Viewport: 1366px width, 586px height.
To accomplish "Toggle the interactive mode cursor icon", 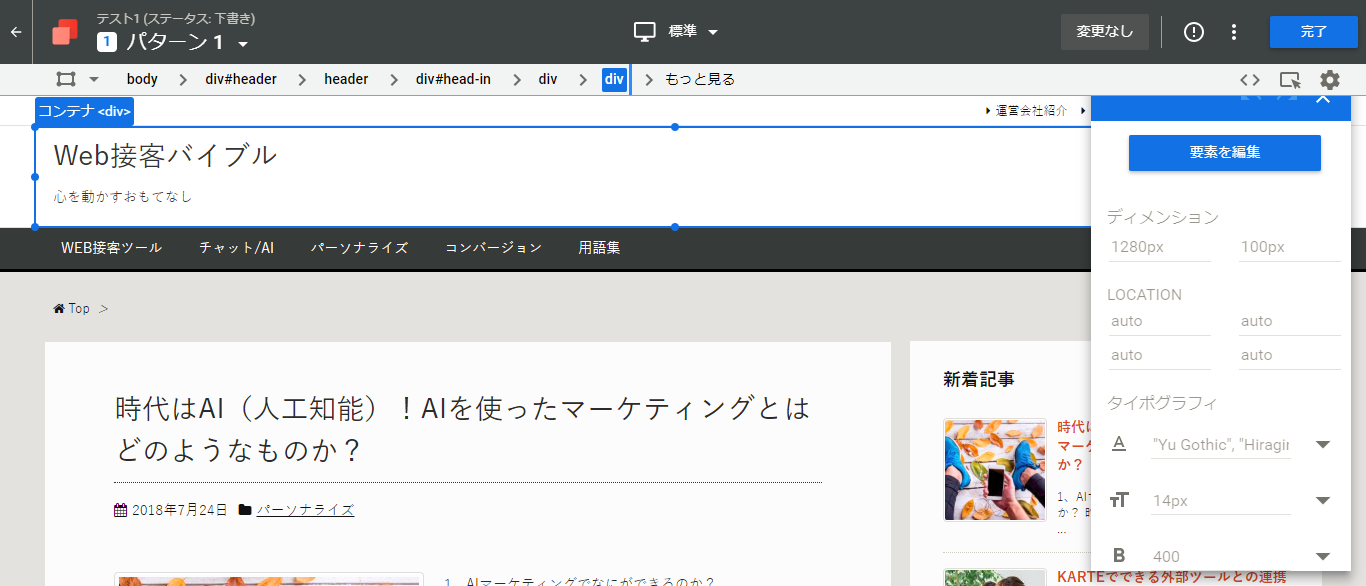I will 1290,80.
